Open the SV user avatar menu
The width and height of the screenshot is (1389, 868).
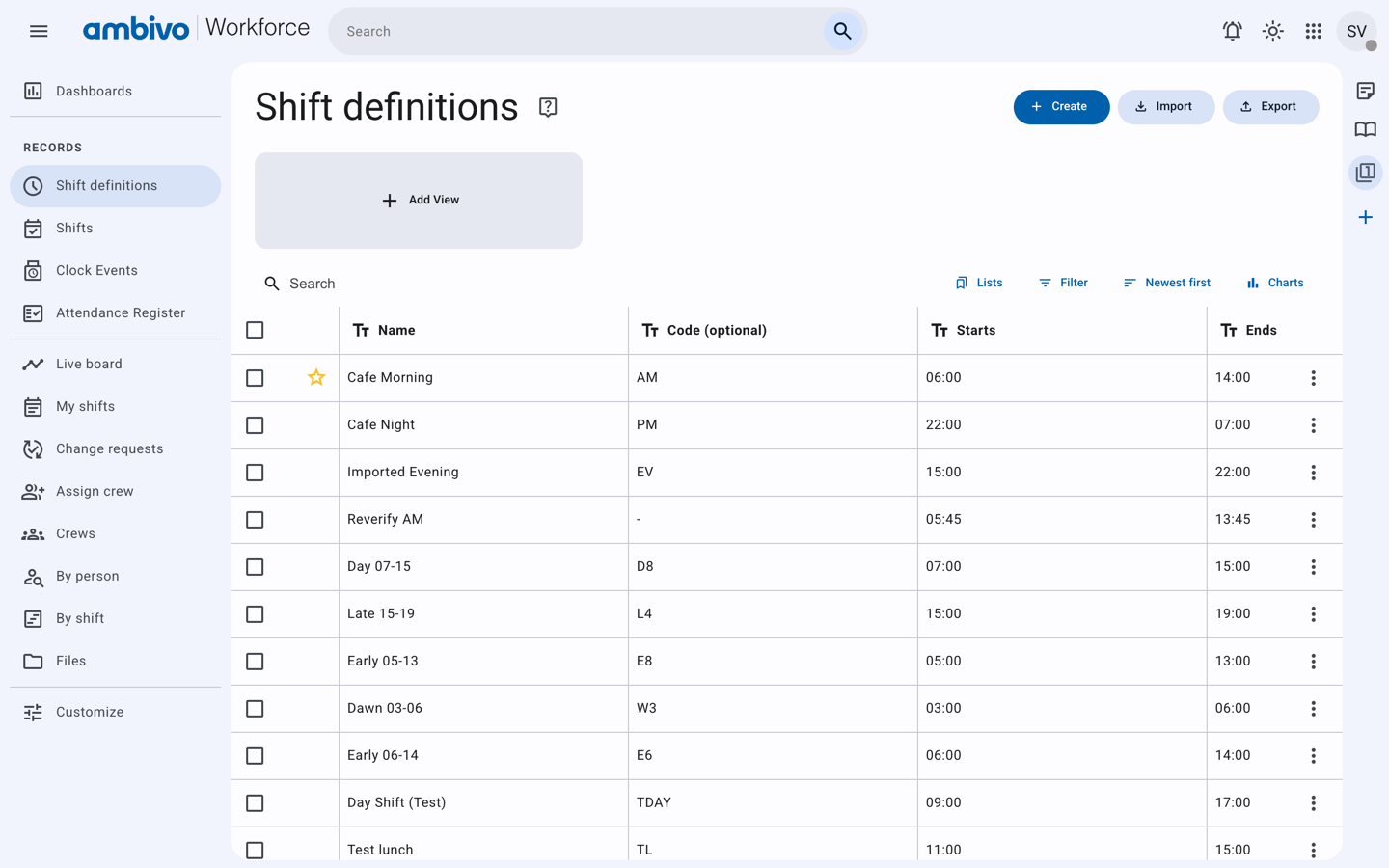point(1356,31)
